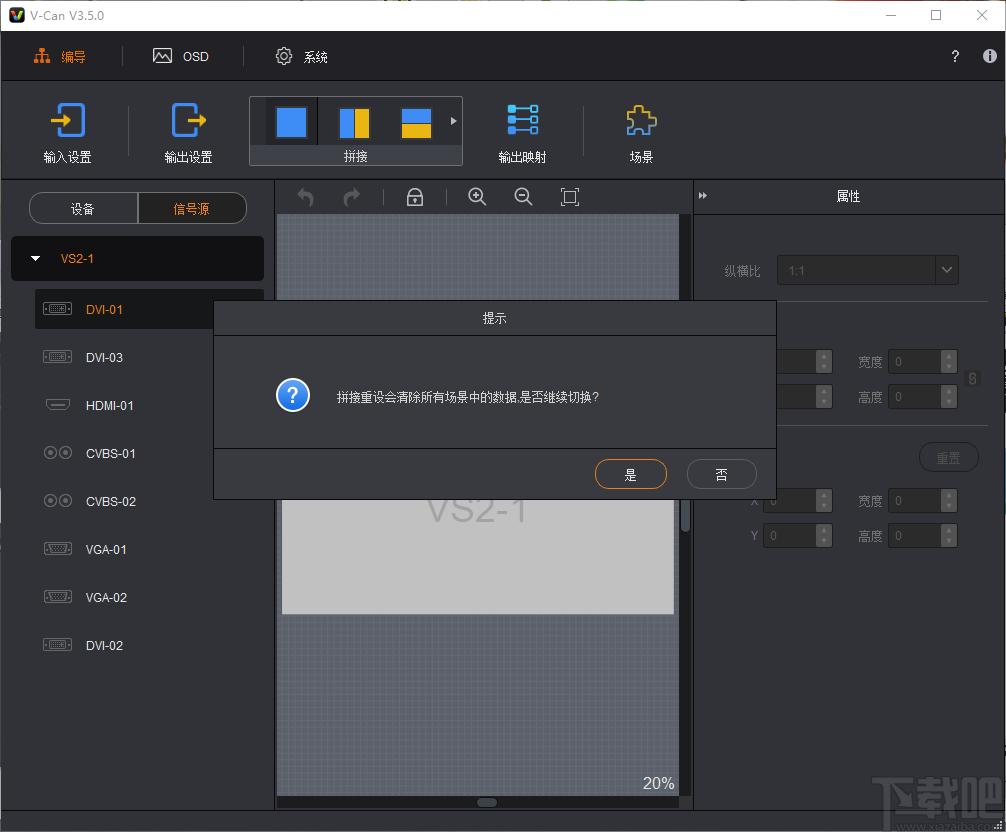Click the canvas lock icon

tap(415, 197)
